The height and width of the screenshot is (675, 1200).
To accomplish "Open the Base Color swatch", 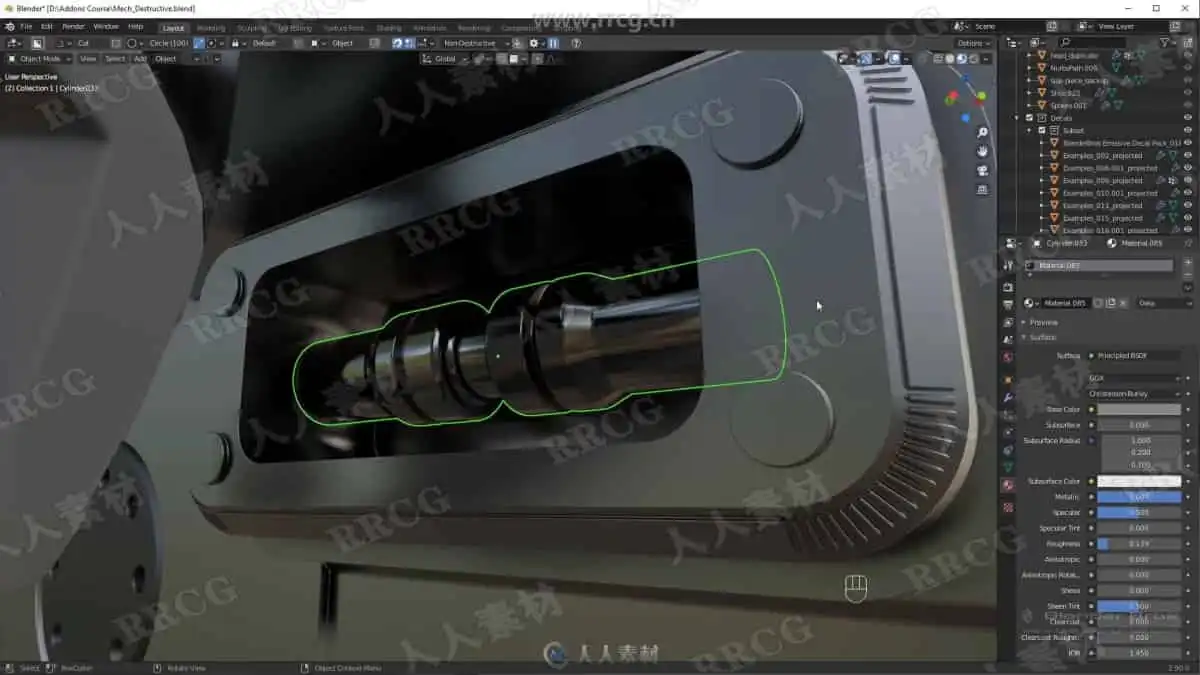I will [x=1139, y=409].
